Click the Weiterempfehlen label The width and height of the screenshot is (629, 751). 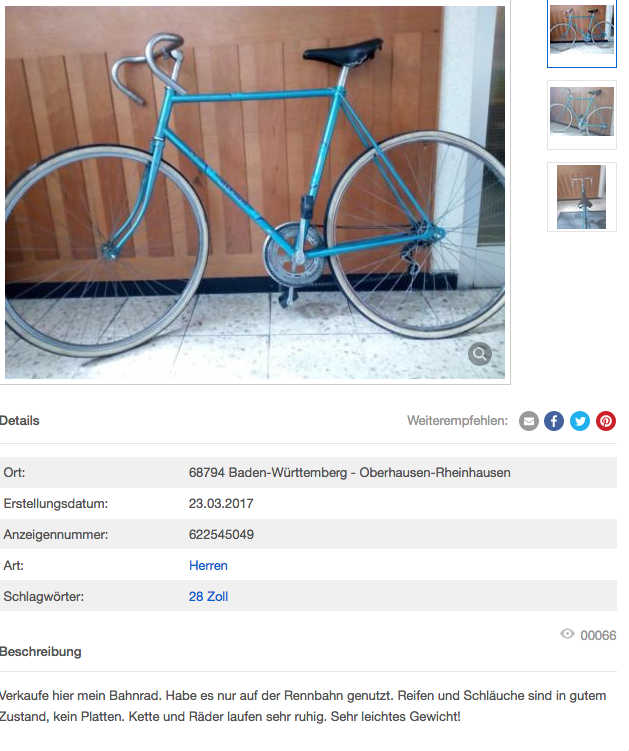tap(457, 421)
